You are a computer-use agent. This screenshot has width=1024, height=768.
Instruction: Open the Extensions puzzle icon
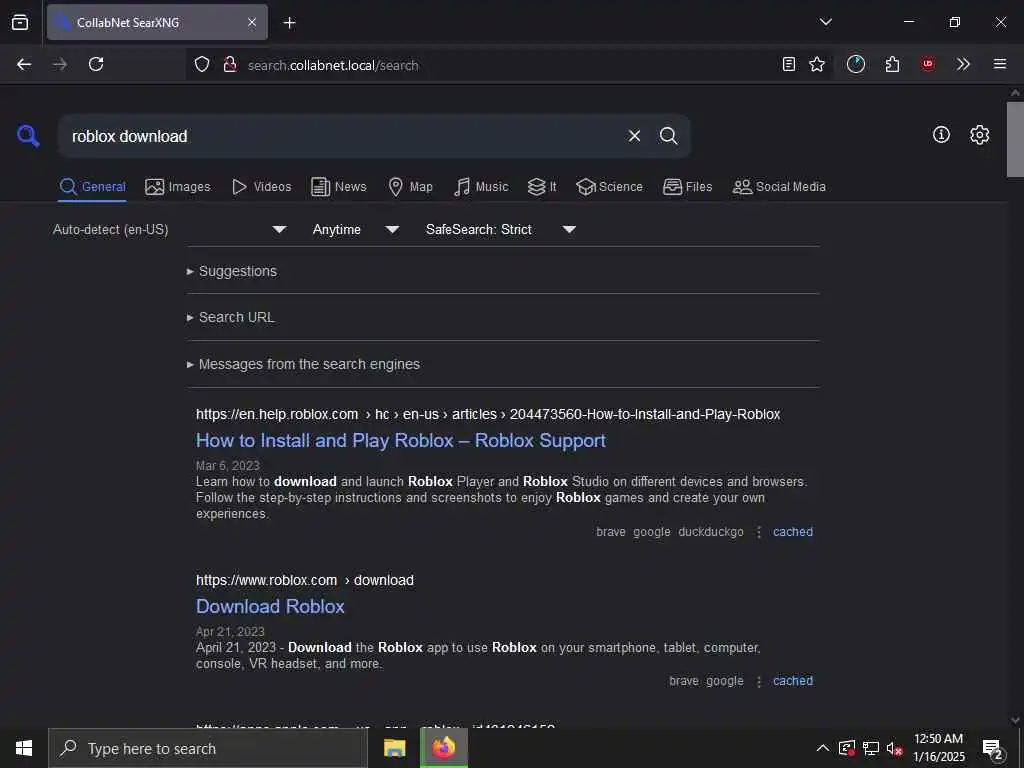click(x=892, y=64)
